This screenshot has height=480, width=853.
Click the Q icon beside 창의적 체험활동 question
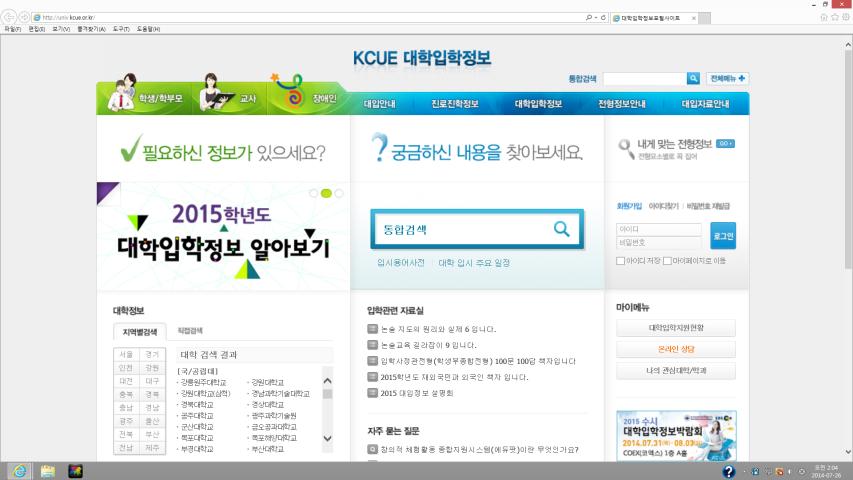373,450
